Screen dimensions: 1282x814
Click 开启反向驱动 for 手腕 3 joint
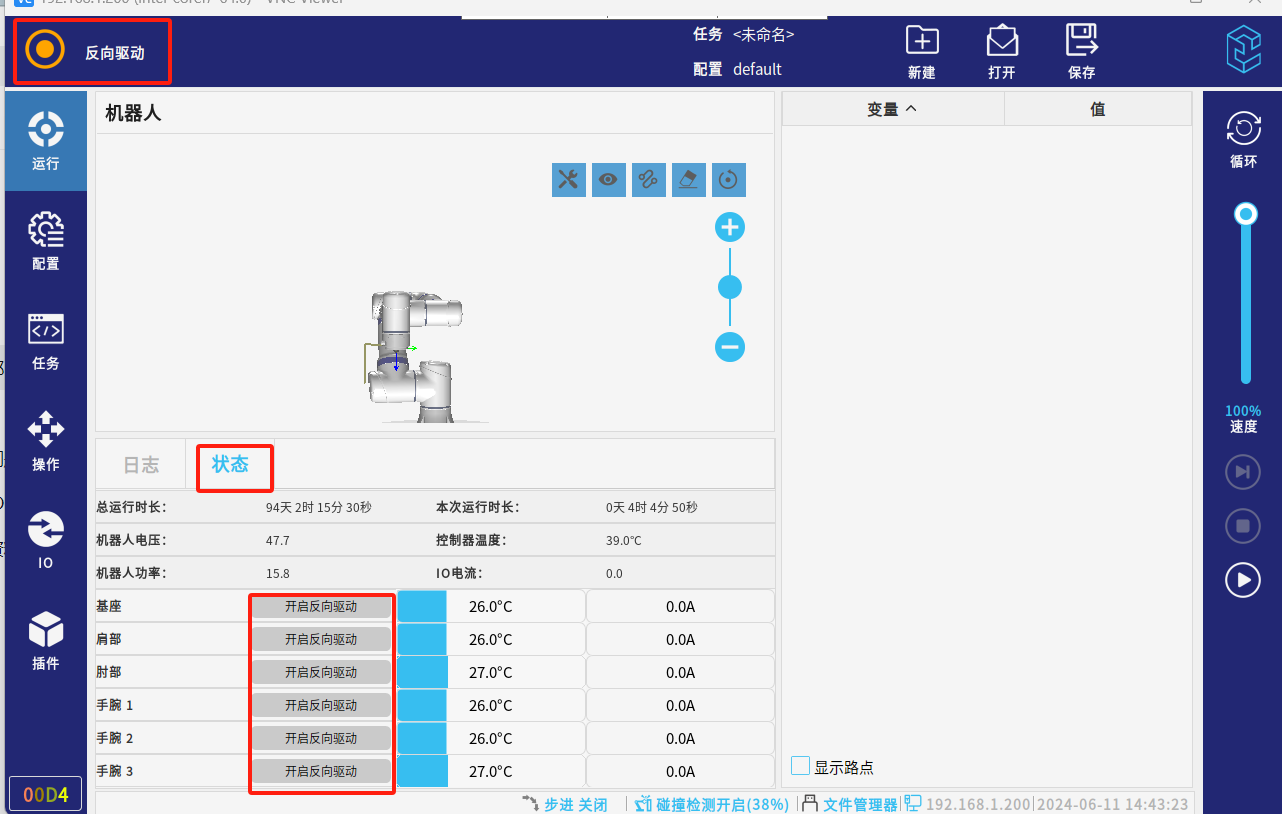pyautogui.click(x=321, y=771)
